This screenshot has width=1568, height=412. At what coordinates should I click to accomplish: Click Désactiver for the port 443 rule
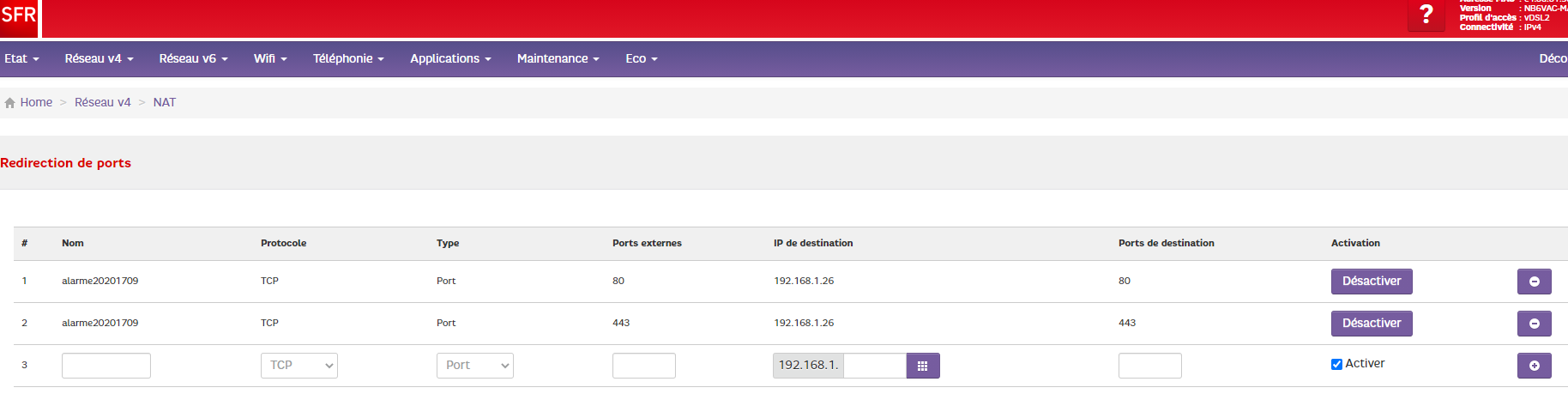pos(1371,324)
